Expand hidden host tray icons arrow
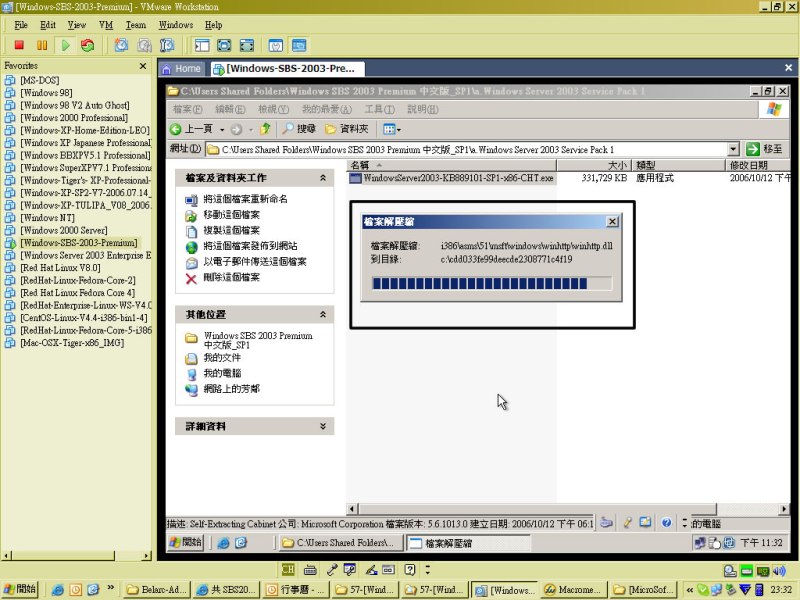This screenshot has height=600, width=800. tap(689, 590)
